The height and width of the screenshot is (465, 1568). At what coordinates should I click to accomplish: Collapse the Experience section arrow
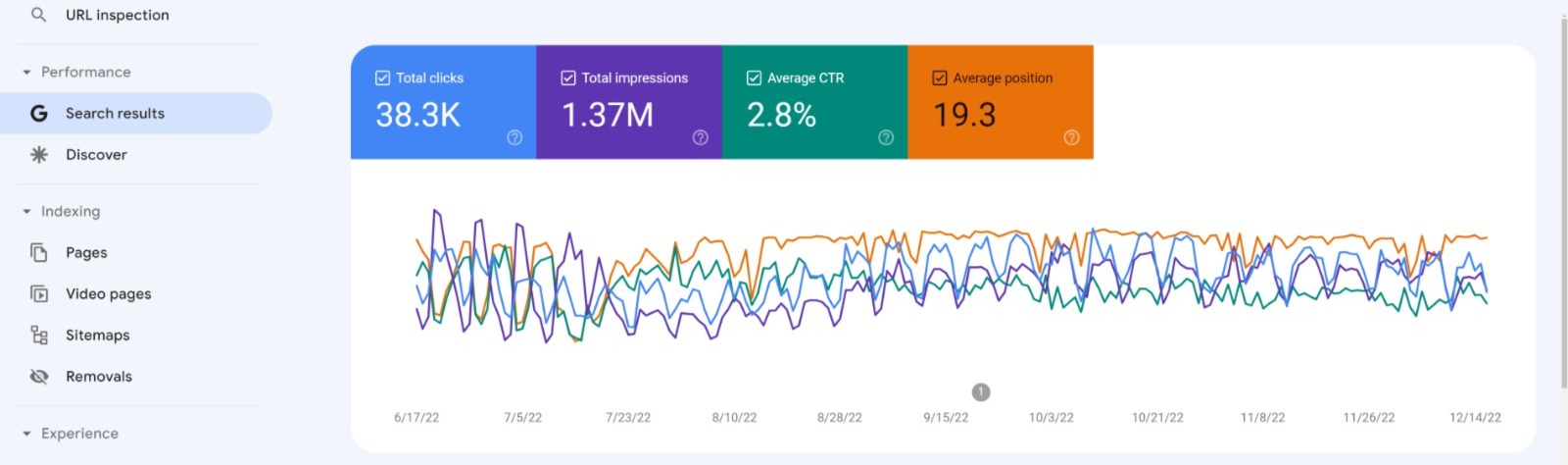(26, 434)
